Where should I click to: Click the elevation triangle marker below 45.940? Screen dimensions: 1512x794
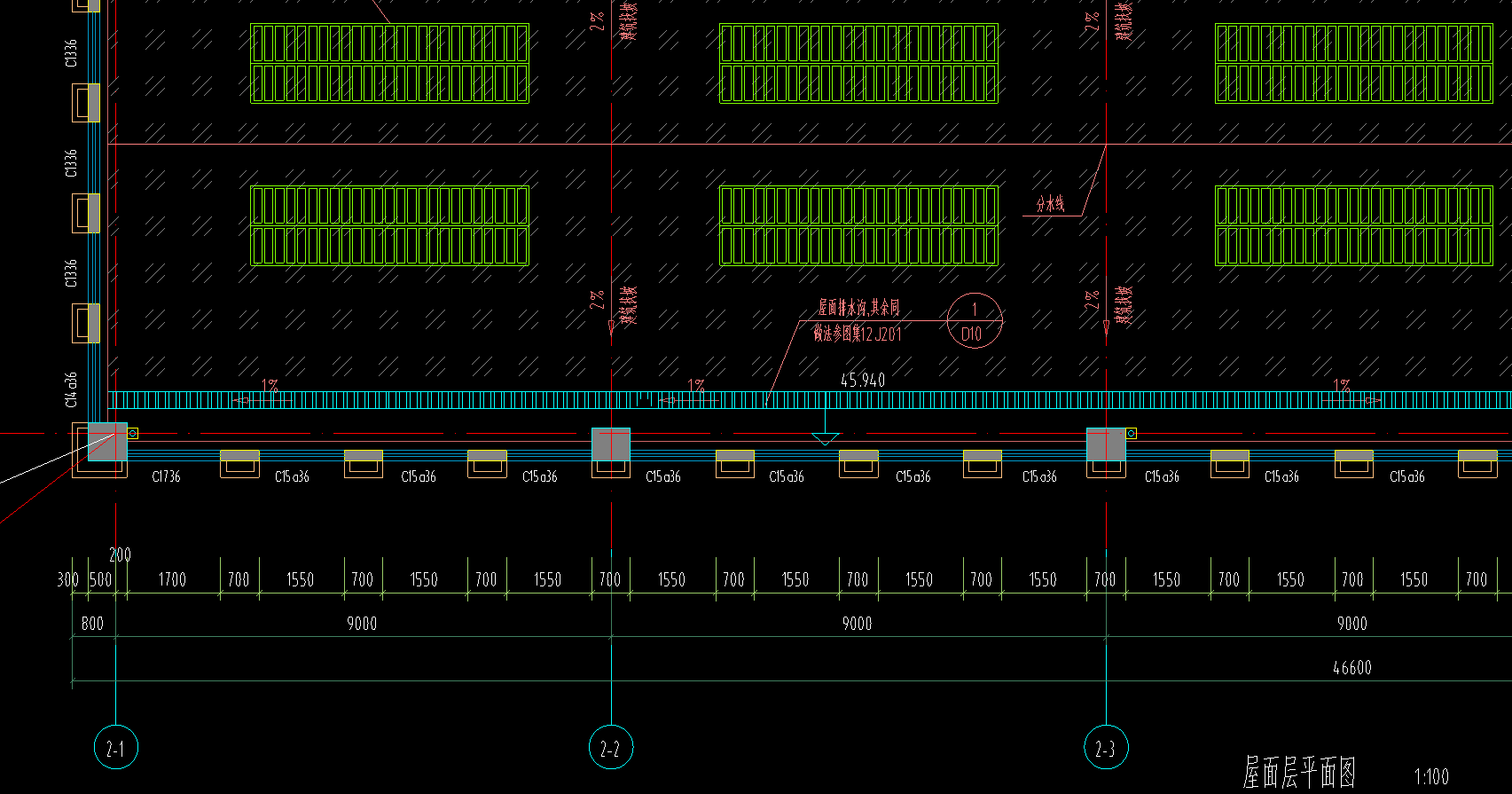(x=826, y=439)
